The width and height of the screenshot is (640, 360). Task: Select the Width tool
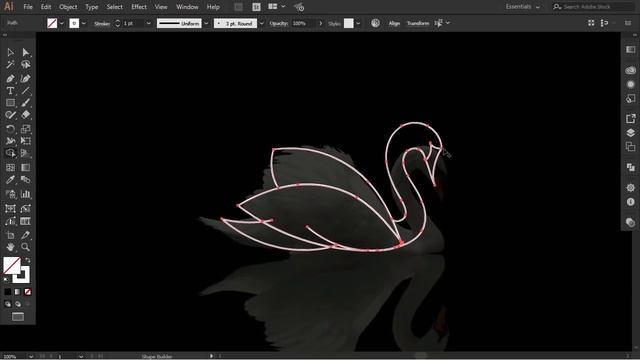pyautogui.click(x=11, y=141)
